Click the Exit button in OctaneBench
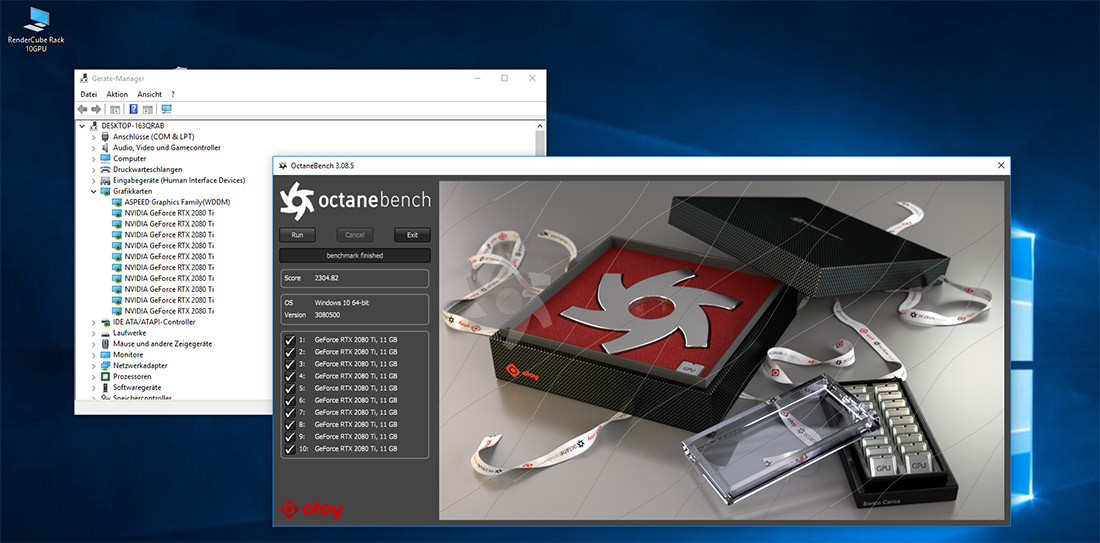This screenshot has width=1100, height=543. point(412,235)
